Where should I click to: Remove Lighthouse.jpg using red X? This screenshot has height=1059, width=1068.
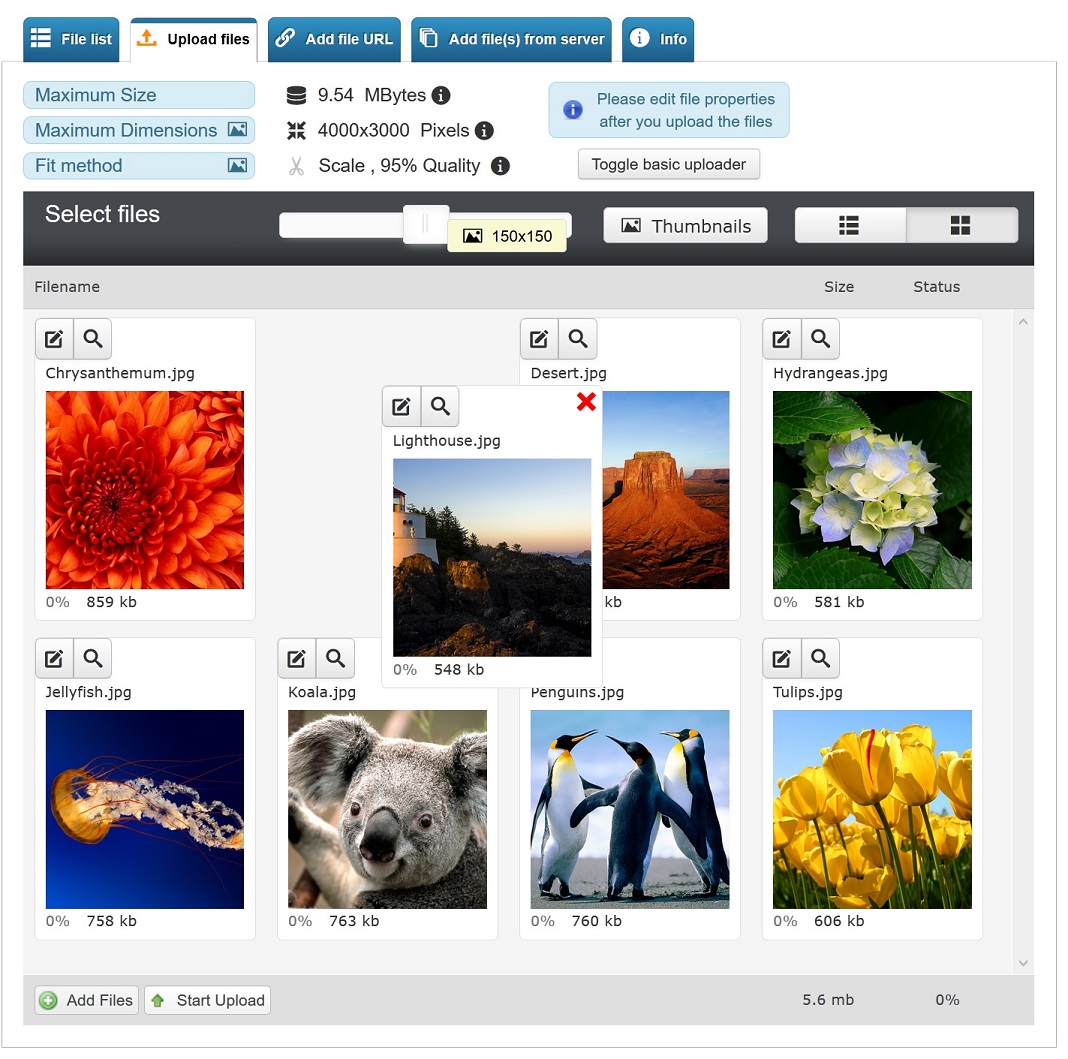pyautogui.click(x=586, y=402)
